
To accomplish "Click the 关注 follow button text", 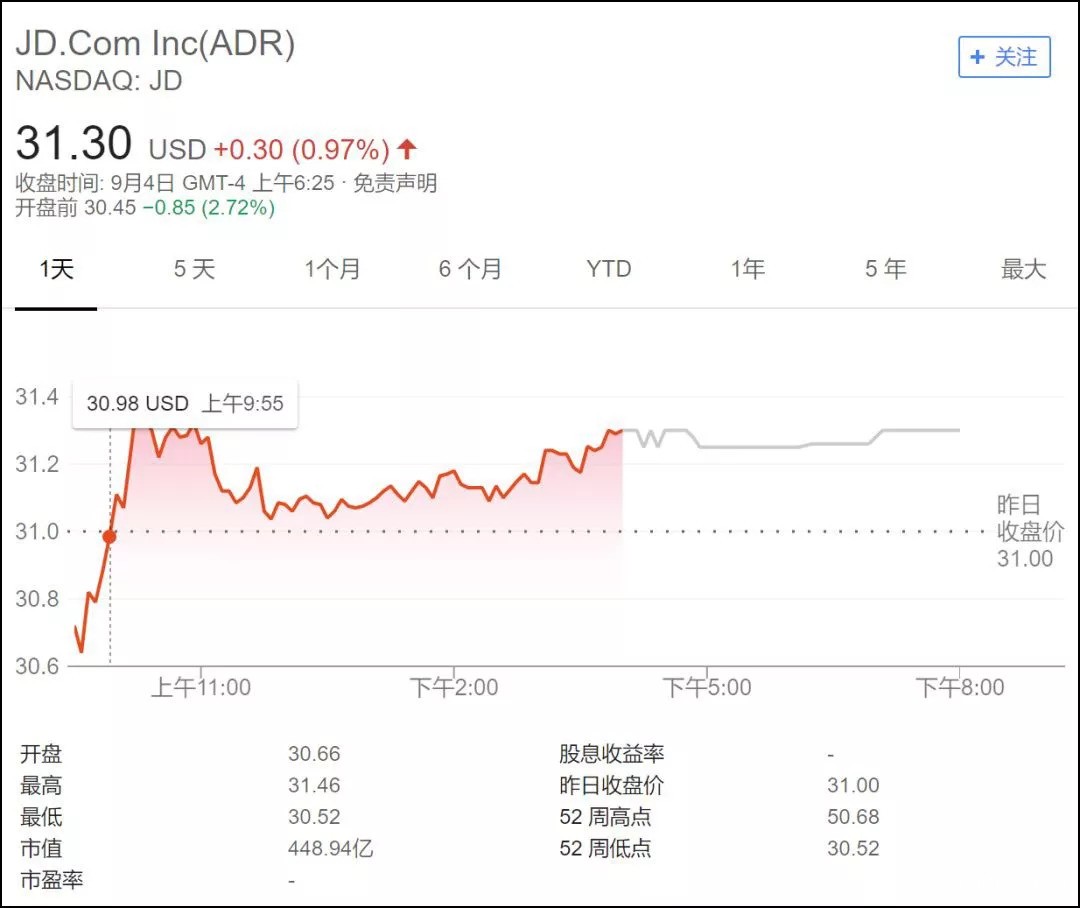I will [1017, 57].
